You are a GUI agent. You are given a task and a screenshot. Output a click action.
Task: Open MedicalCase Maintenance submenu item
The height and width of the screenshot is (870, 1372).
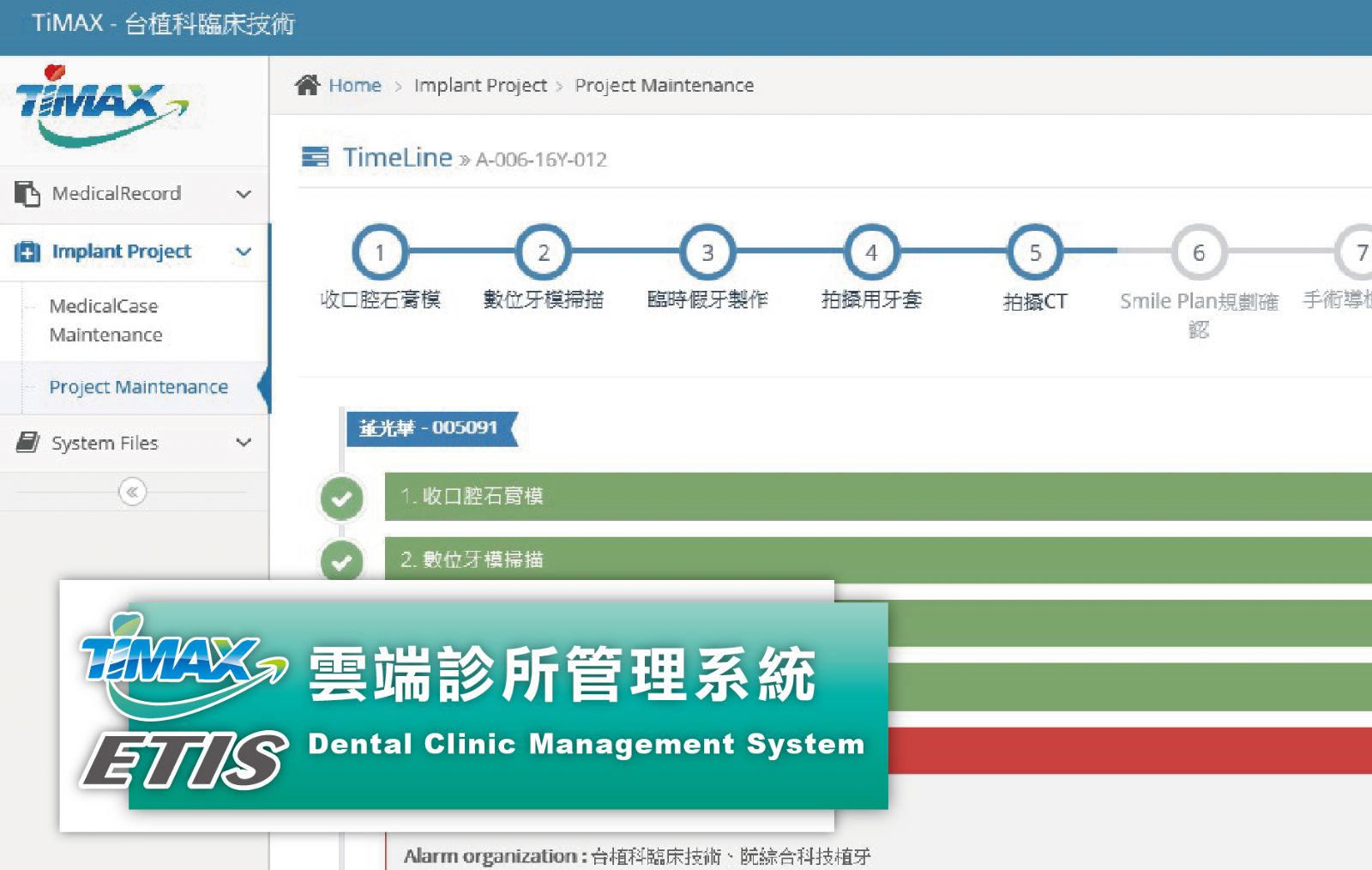(x=105, y=320)
